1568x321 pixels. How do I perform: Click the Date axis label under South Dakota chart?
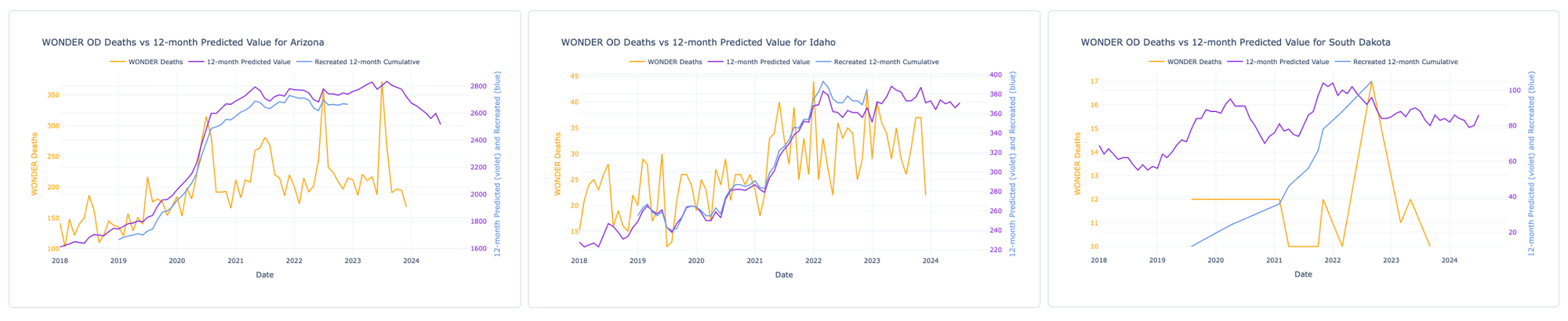[x=1303, y=275]
